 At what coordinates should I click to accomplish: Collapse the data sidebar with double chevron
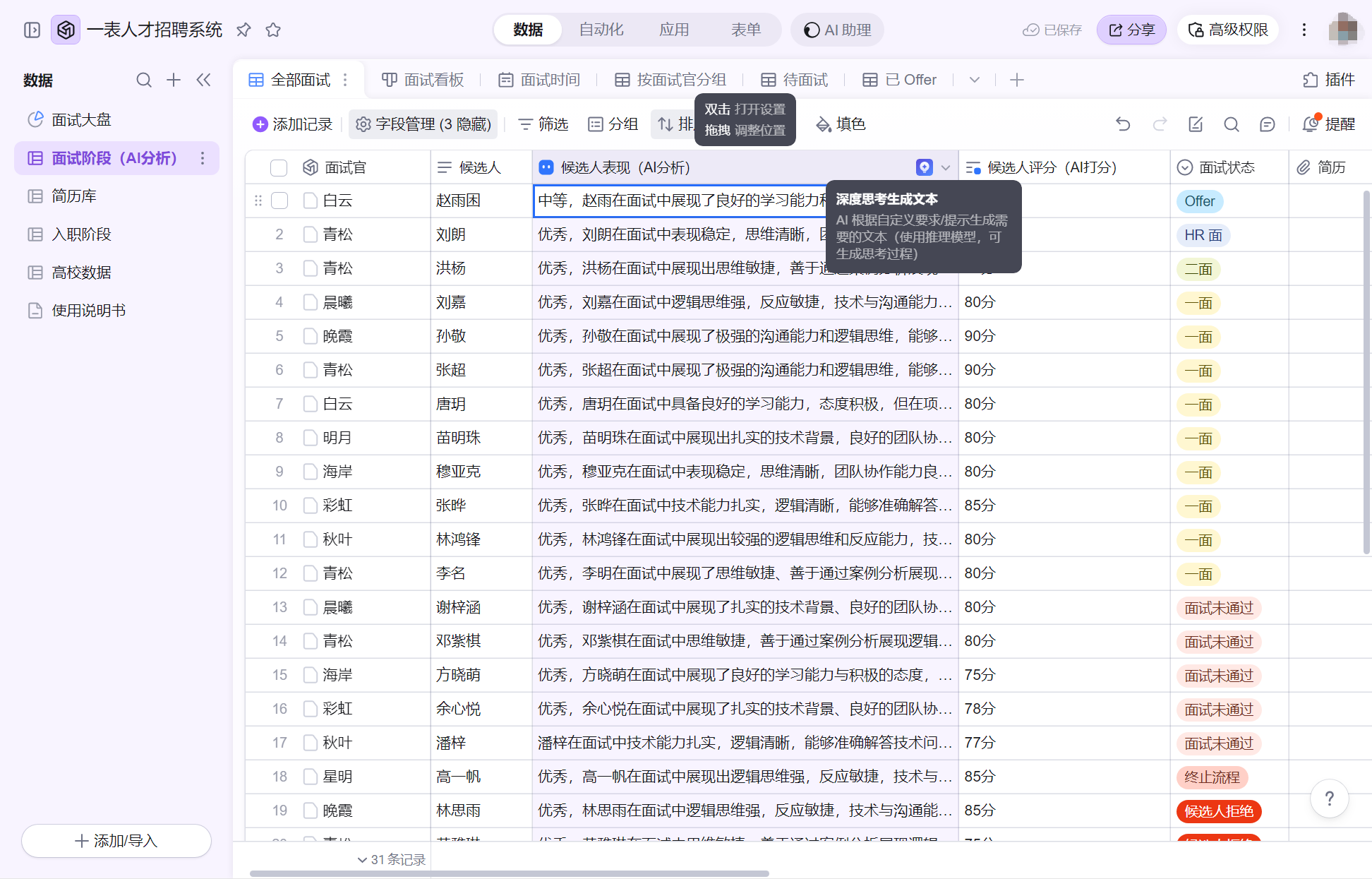pos(203,80)
